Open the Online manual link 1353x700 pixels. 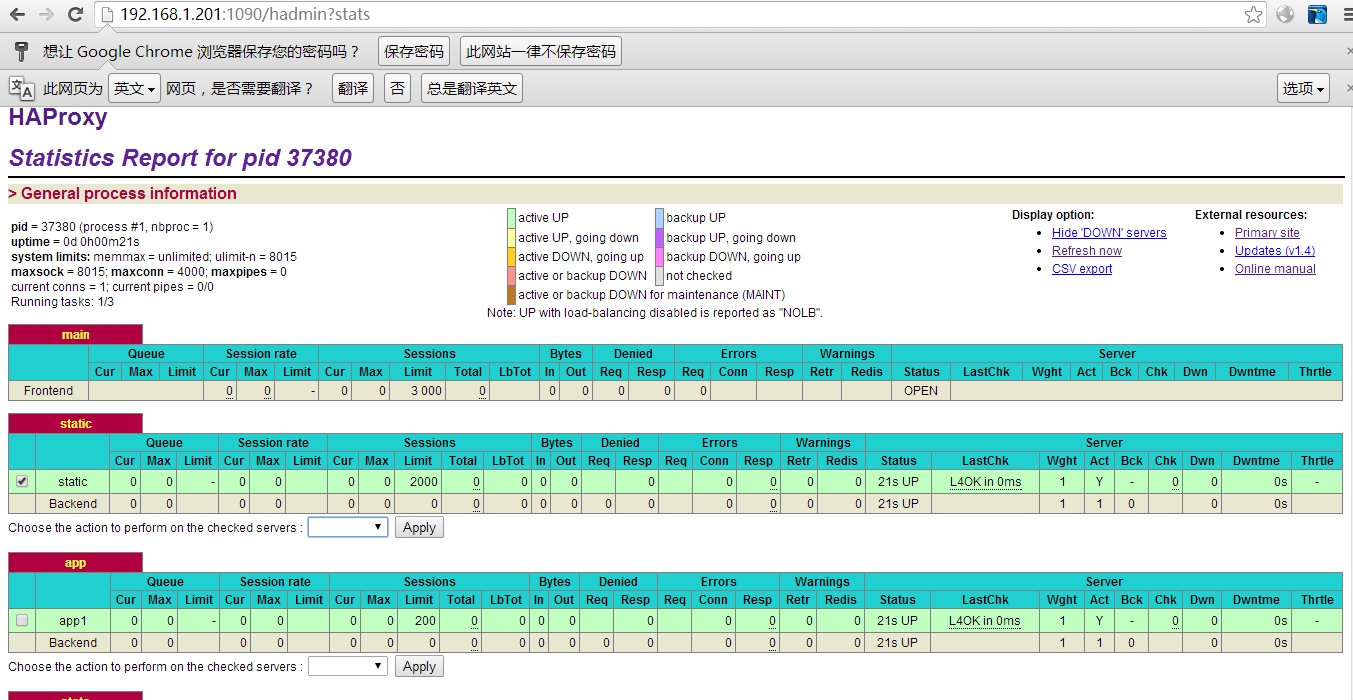(1275, 268)
